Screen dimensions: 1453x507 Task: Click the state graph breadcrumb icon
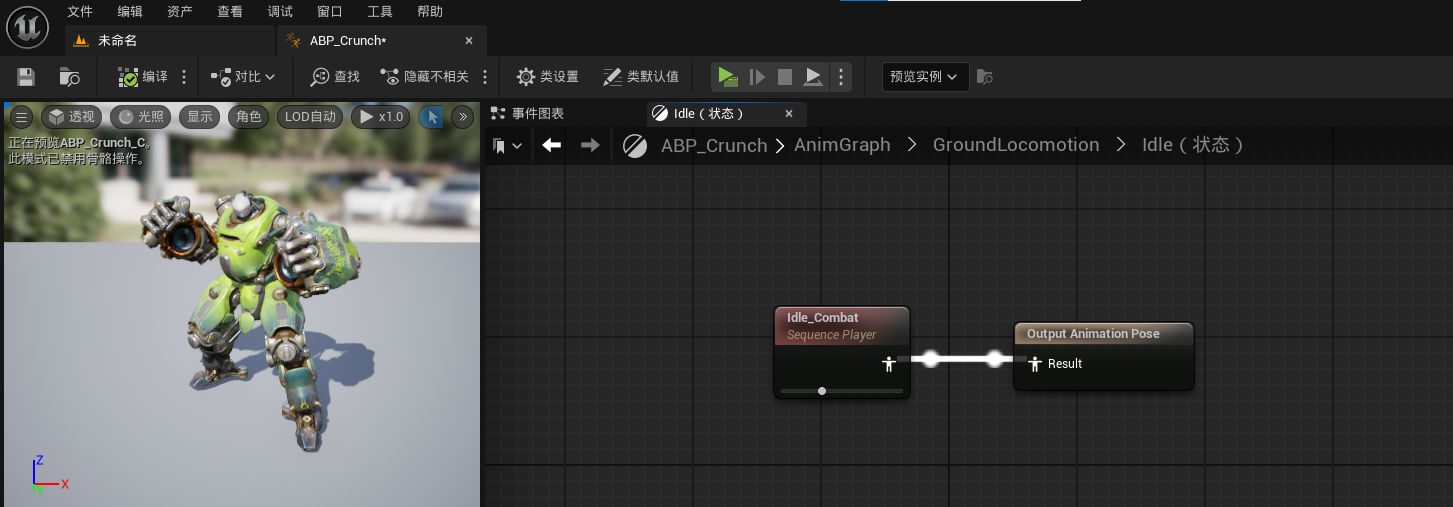coord(635,146)
